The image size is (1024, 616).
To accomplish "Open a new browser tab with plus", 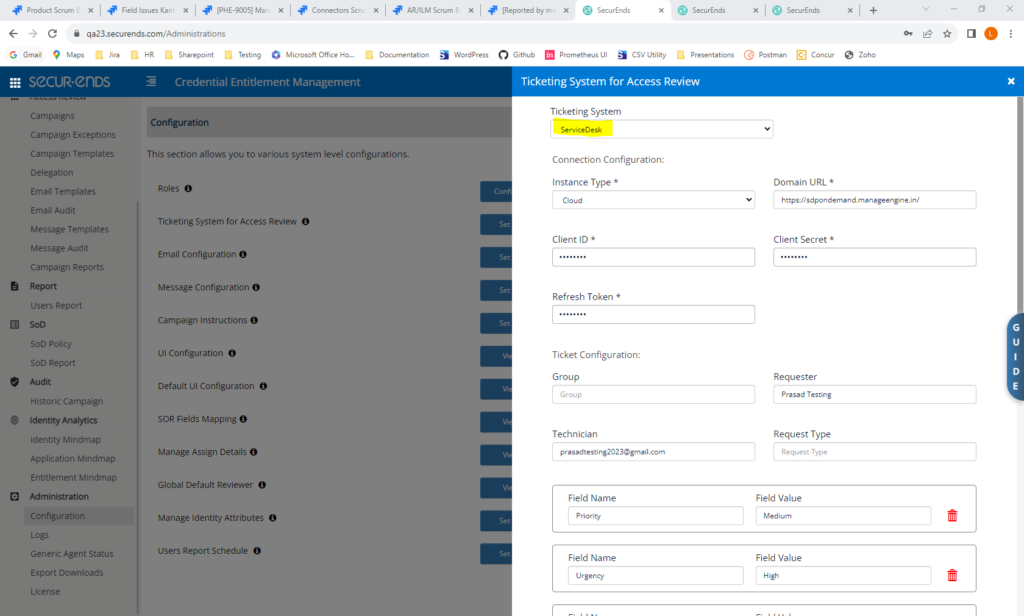I will click(873, 10).
